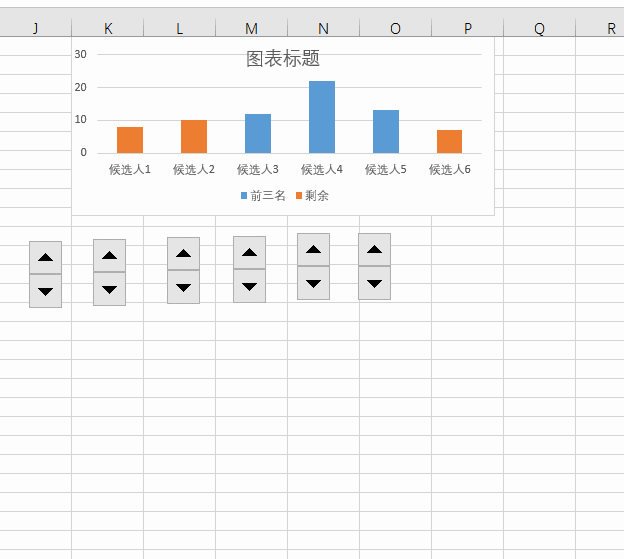Image resolution: width=624 pixels, height=559 pixels.
Task: Click the vertical axis value 10
Action: point(80,119)
